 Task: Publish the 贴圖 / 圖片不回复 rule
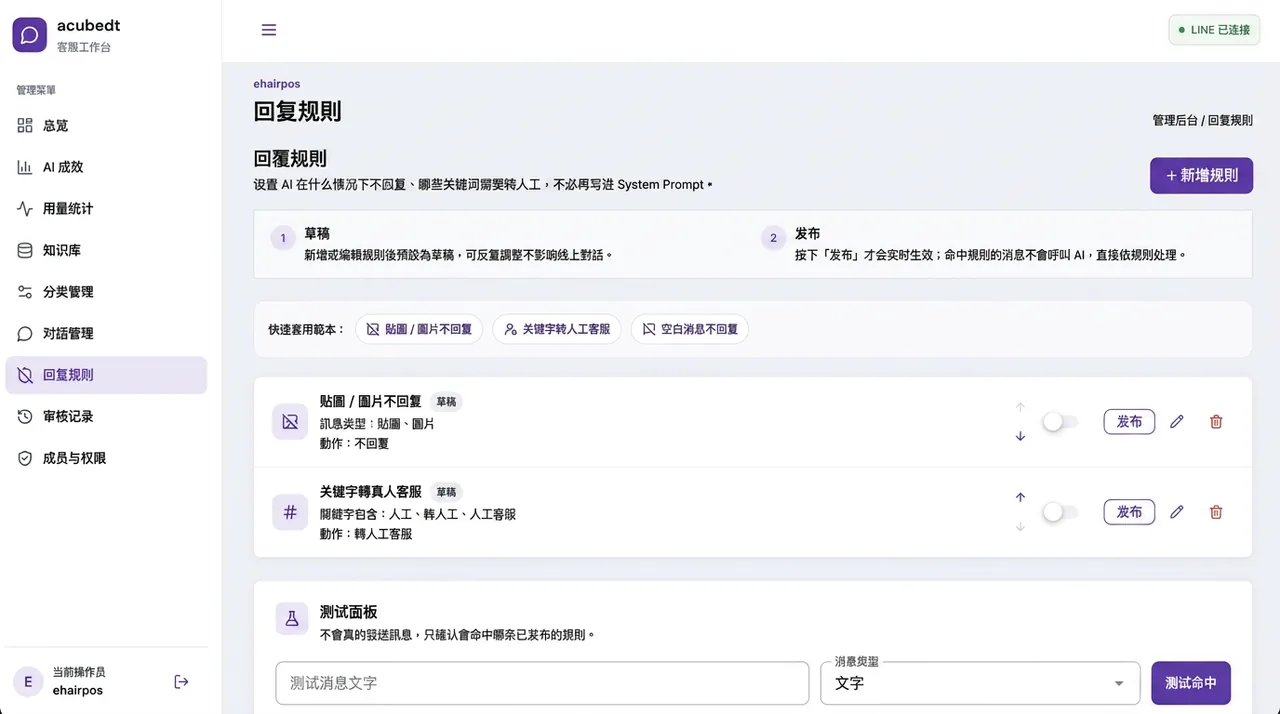coord(1129,422)
